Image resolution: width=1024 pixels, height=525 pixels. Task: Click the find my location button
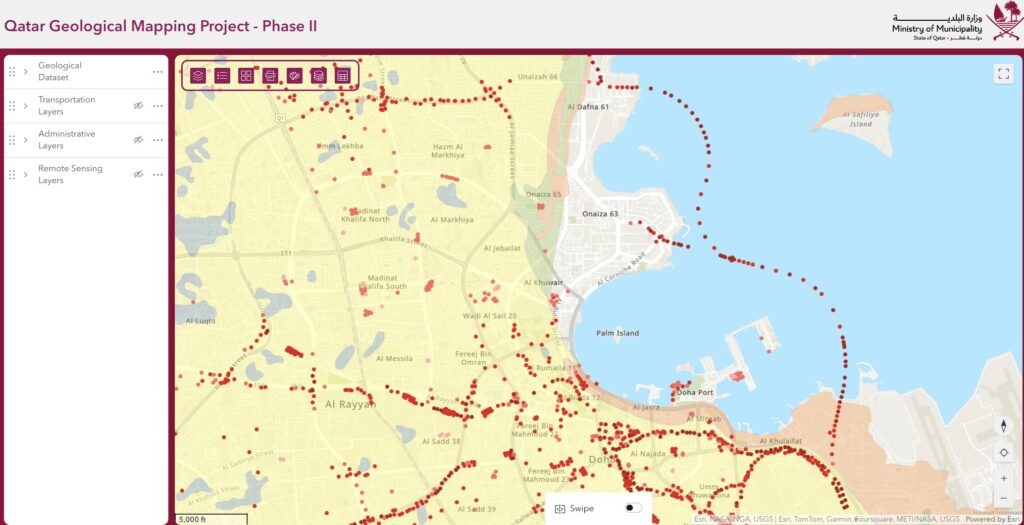tap(1003, 453)
